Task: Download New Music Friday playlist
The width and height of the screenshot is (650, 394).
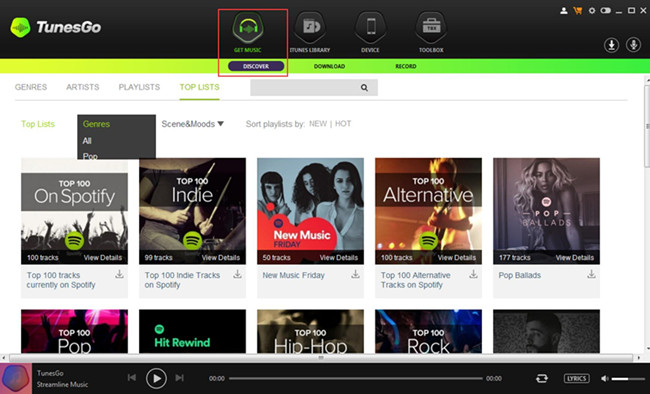Action: pos(355,274)
